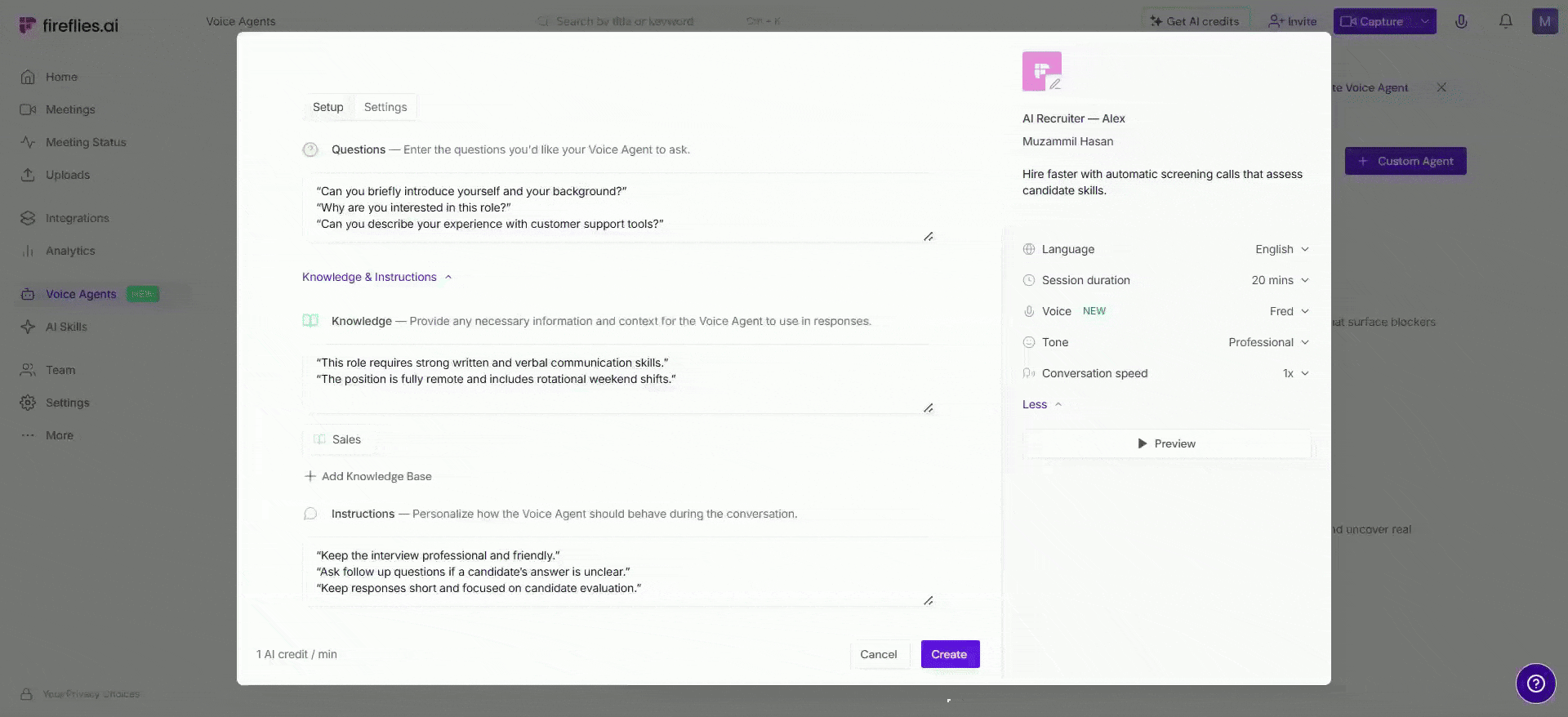Select Voice Agents in the sidebar
Viewport: 1568px width, 717px height.
pyautogui.click(x=81, y=294)
